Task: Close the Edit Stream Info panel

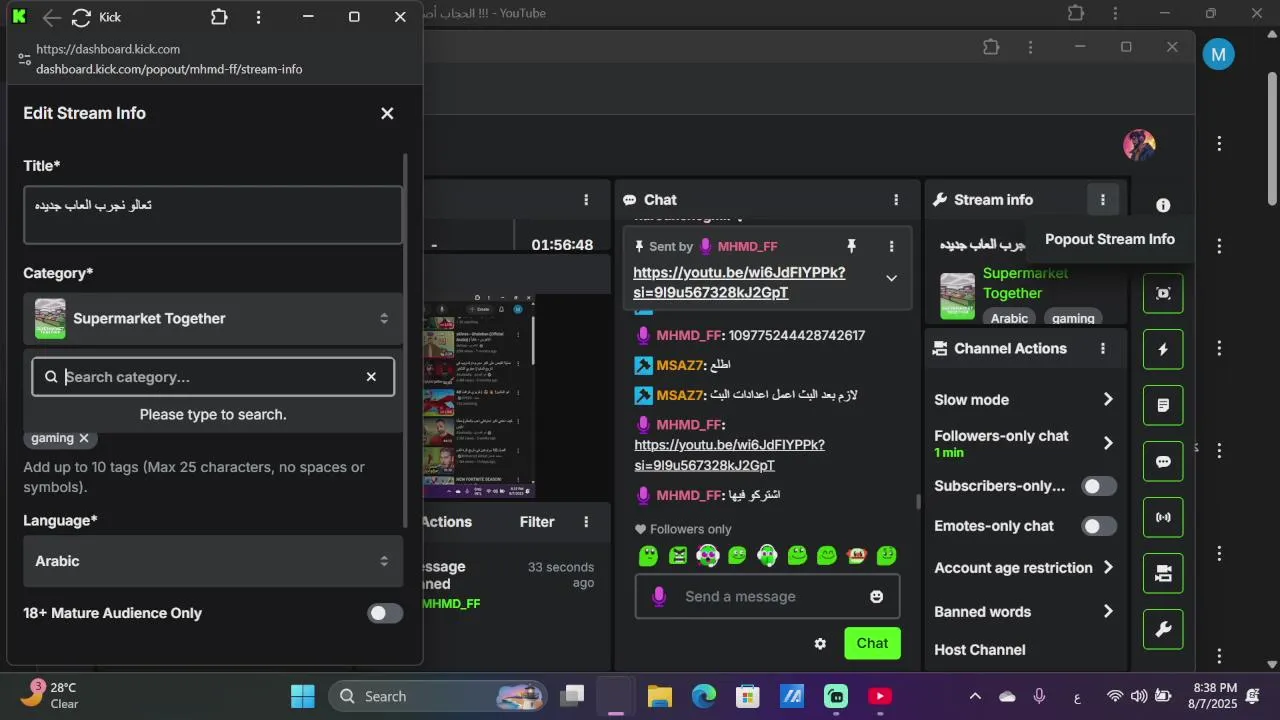Action: coord(387,113)
